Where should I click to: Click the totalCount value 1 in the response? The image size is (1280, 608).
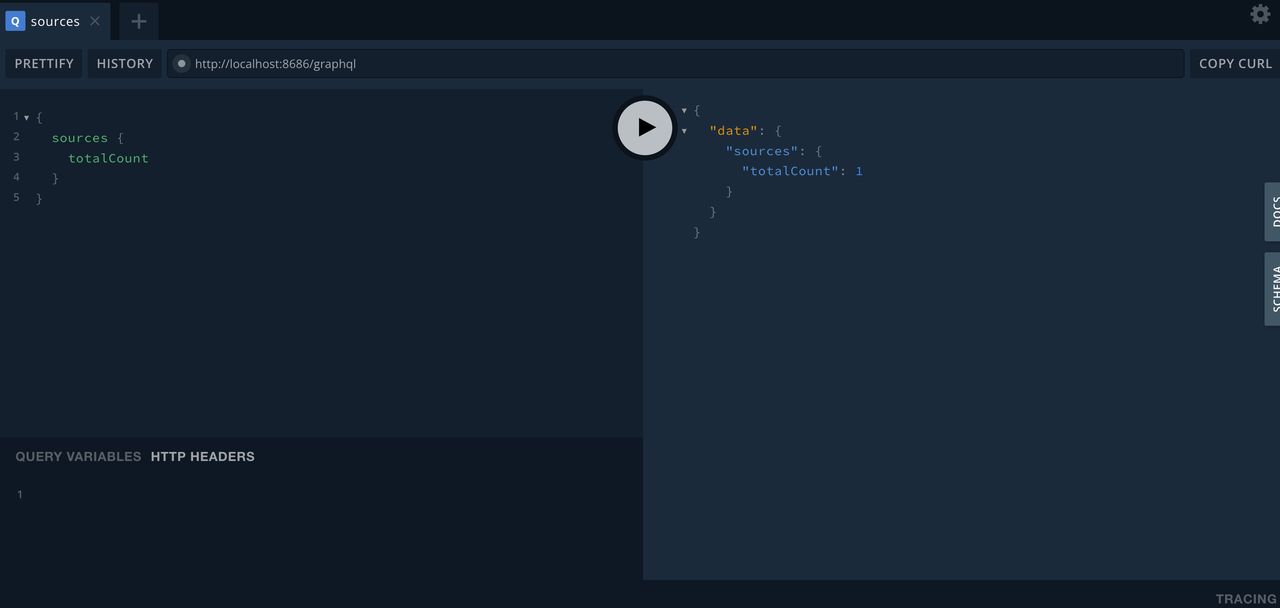pos(858,171)
